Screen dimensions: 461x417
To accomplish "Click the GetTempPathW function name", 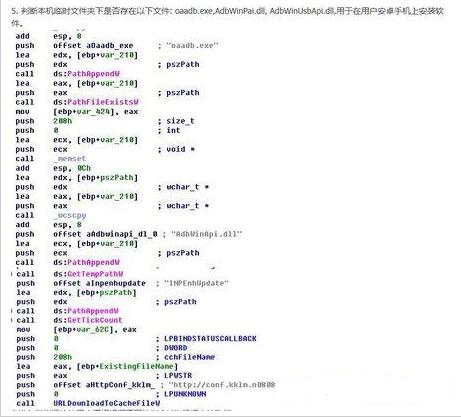I will 95,274.
